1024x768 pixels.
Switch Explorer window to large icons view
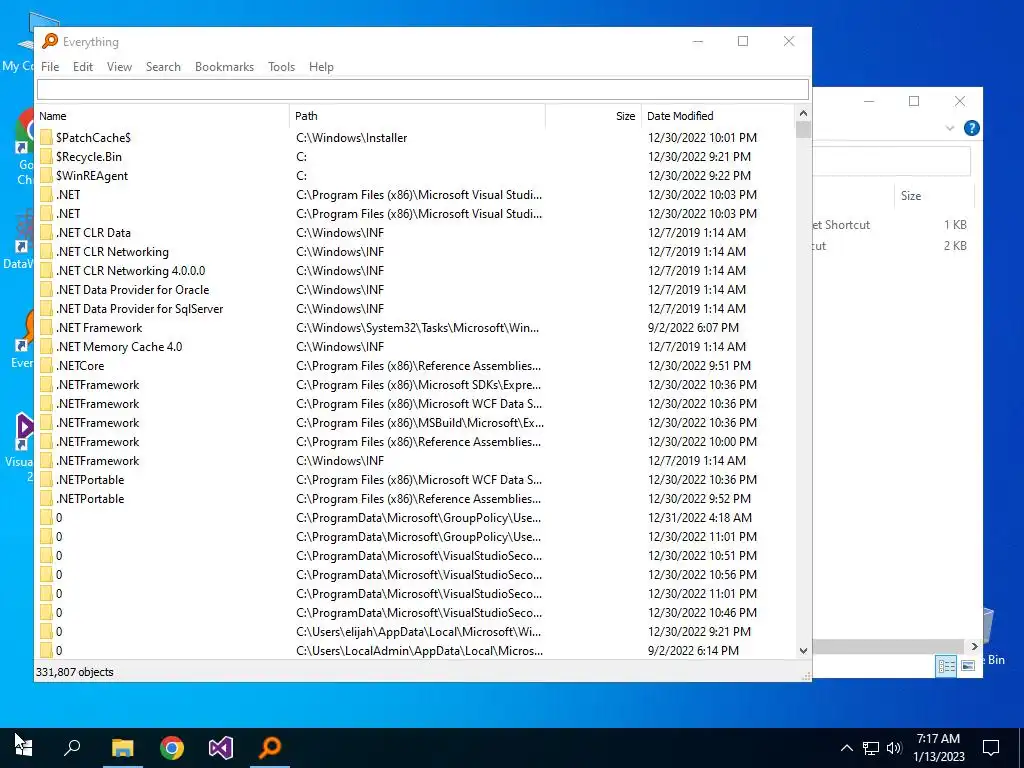point(968,665)
